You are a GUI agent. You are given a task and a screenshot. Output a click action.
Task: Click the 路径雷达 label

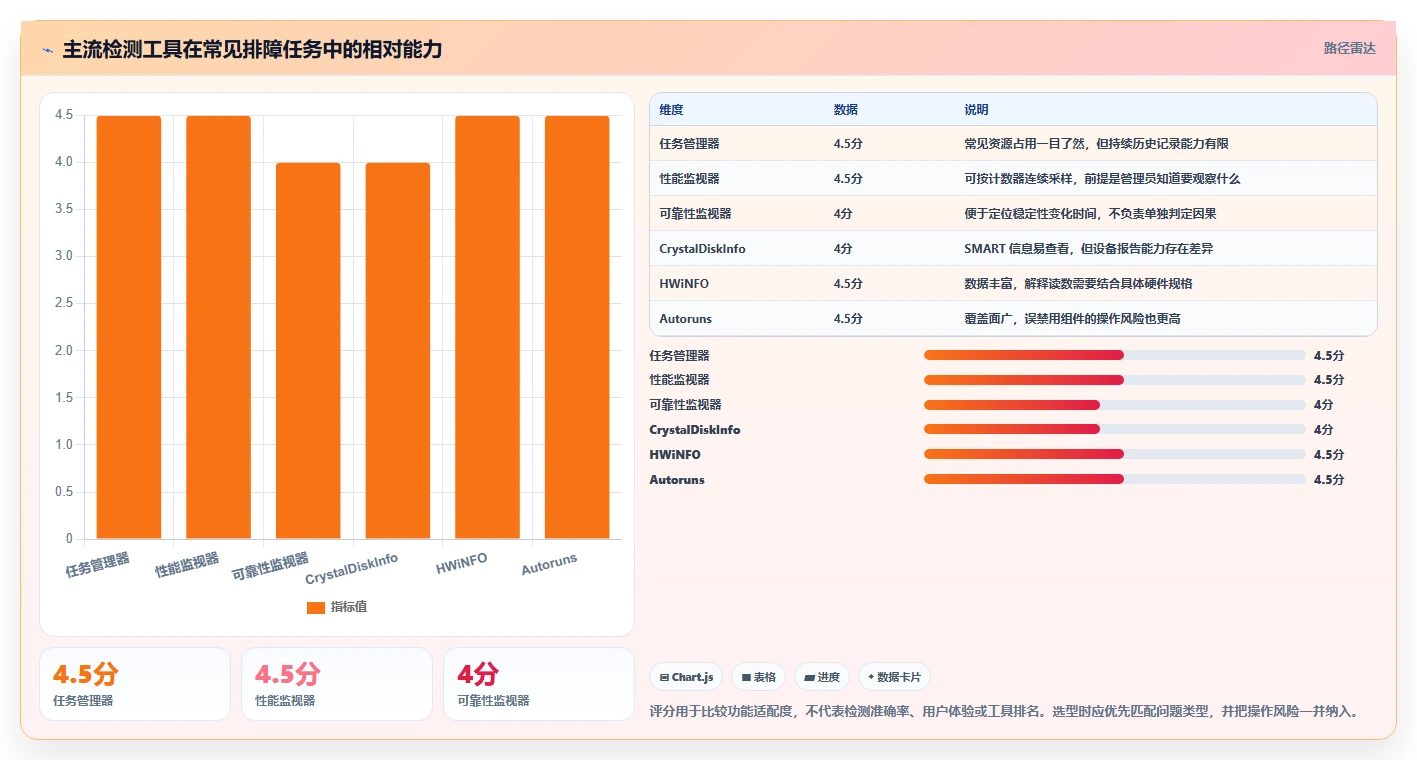1349,48
